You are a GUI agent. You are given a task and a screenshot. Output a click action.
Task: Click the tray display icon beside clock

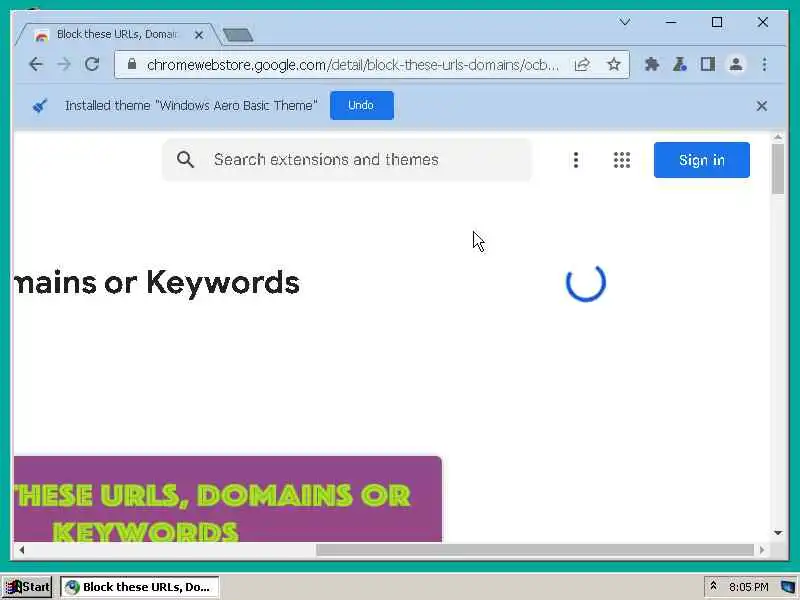pyautogui.click(x=788, y=587)
